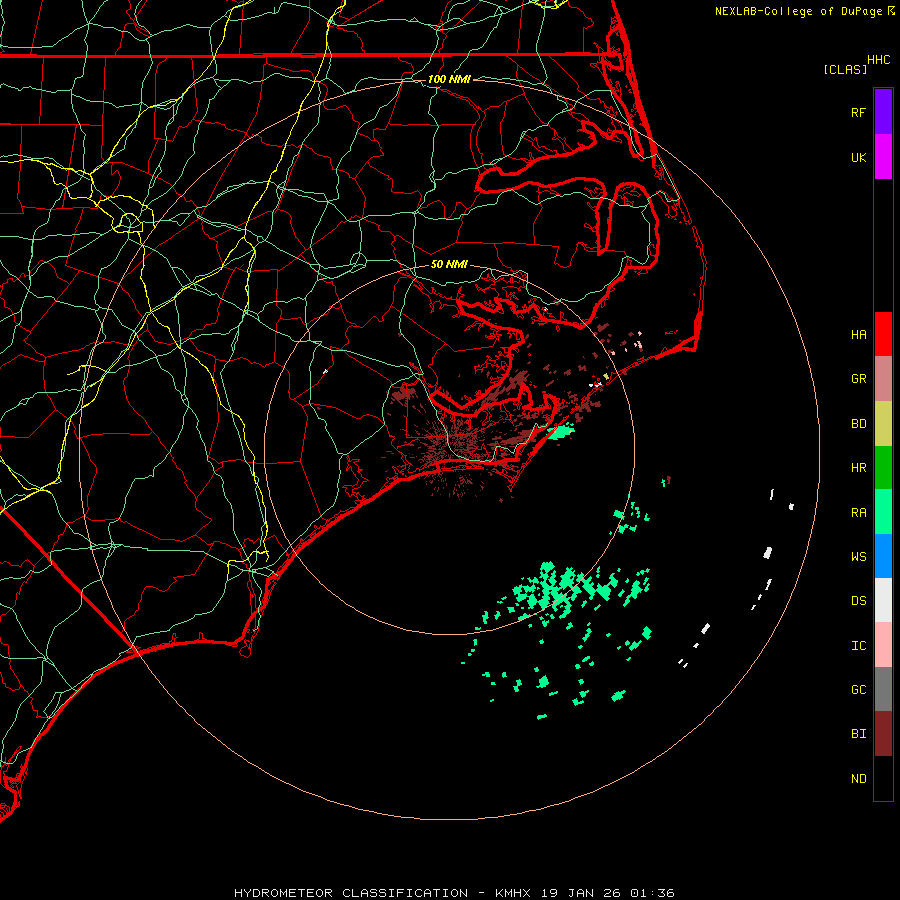Click the RF legend label

pos(858,112)
